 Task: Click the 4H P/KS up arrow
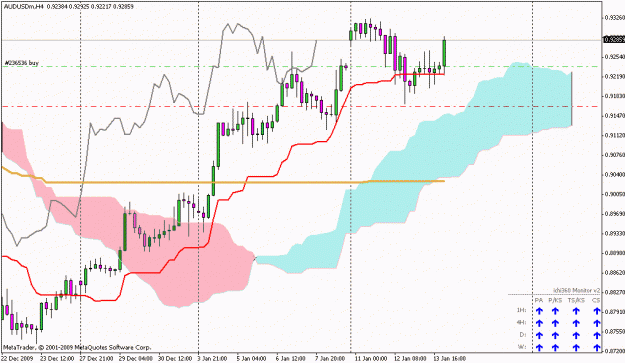tap(555, 323)
